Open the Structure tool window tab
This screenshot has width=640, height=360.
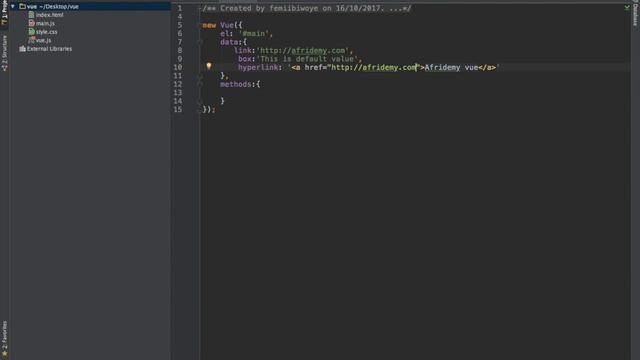tap(4, 53)
